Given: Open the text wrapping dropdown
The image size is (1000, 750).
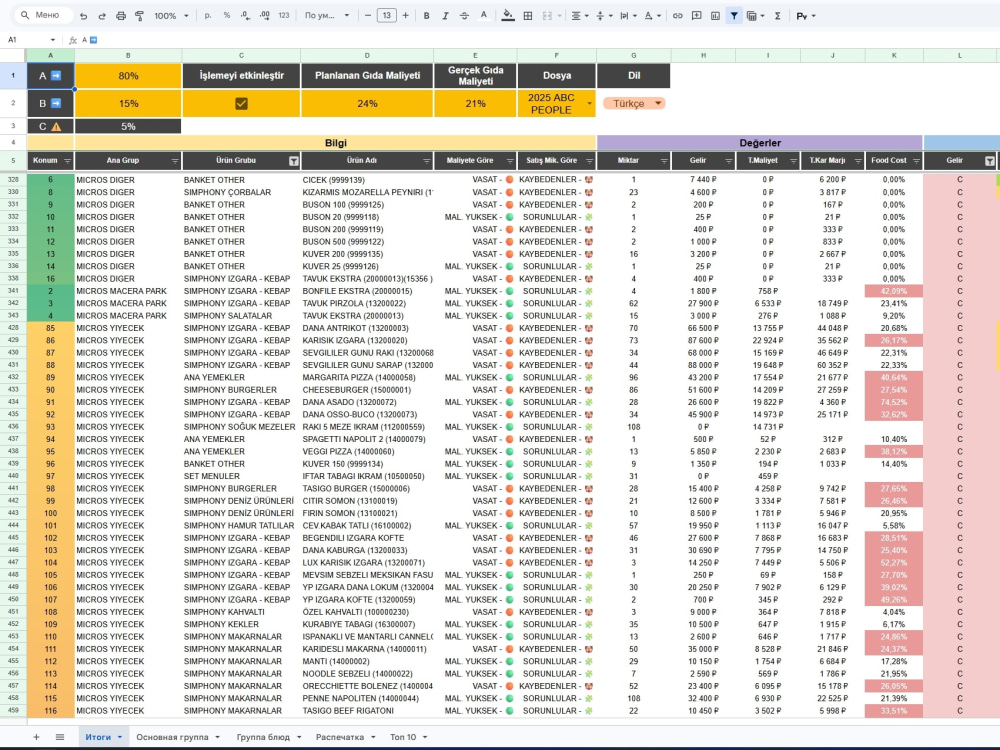Looking at the screenshot, I should pos(628,16).
